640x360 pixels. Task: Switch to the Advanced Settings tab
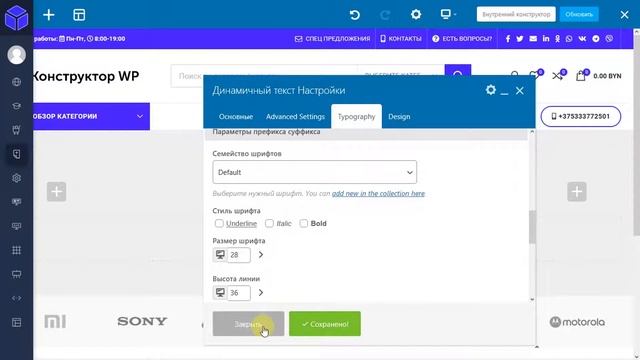(x=295, y=117)
